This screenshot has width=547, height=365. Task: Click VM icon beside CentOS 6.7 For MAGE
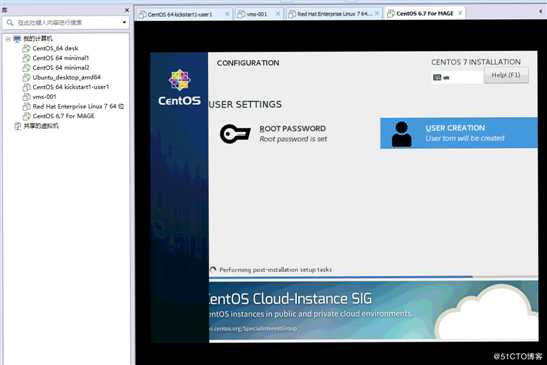tap(26, 116)
